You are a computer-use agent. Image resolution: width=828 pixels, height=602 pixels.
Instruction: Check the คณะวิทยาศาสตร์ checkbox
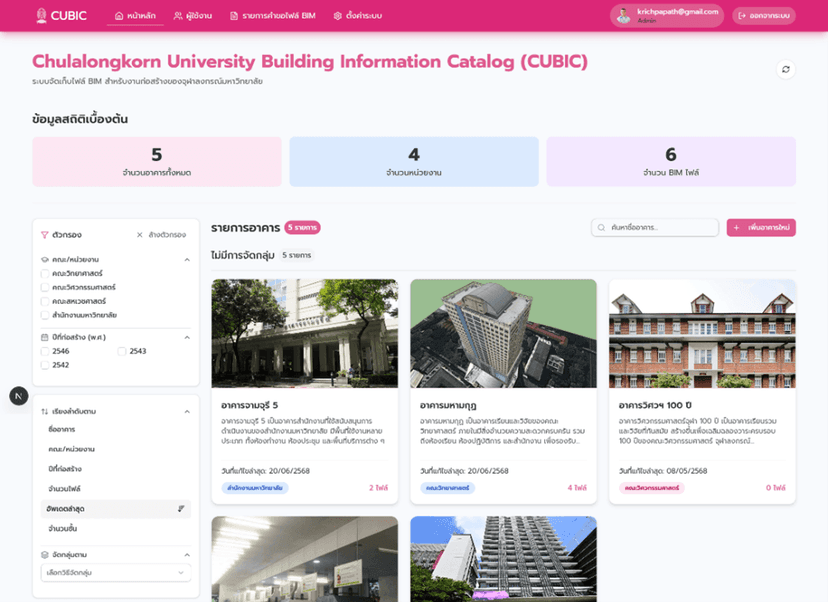click(45, 274)
